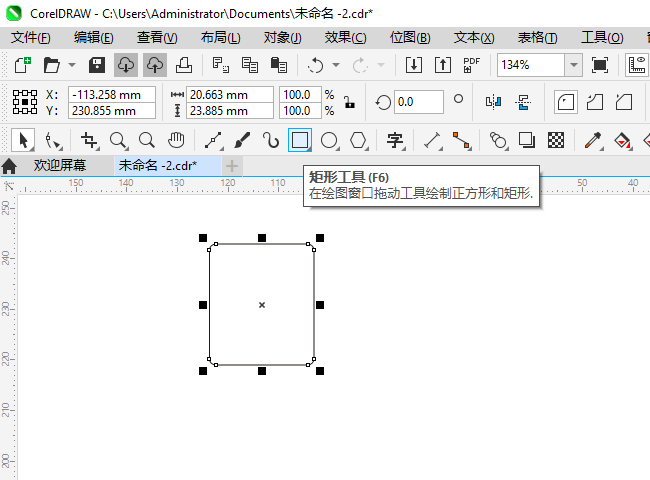This screenshot has height=480, width=650.
Task: Select the second magnifier tool
Action: (x=147, y=141)
